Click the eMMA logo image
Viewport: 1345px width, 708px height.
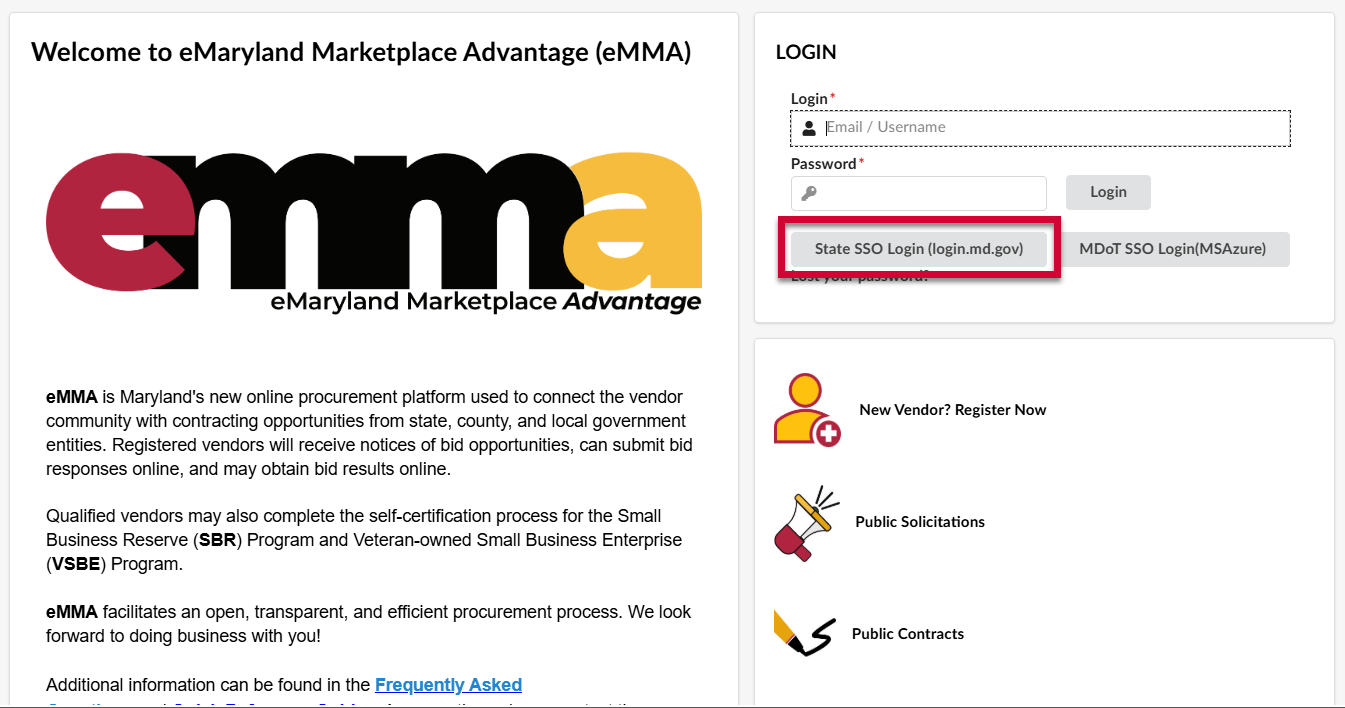374,233
